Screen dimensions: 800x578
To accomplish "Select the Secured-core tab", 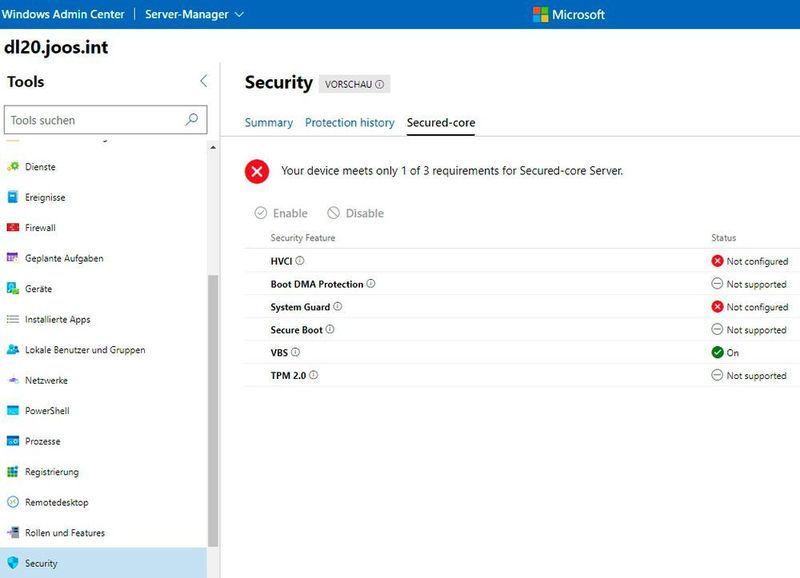I will tap(441, 122).
